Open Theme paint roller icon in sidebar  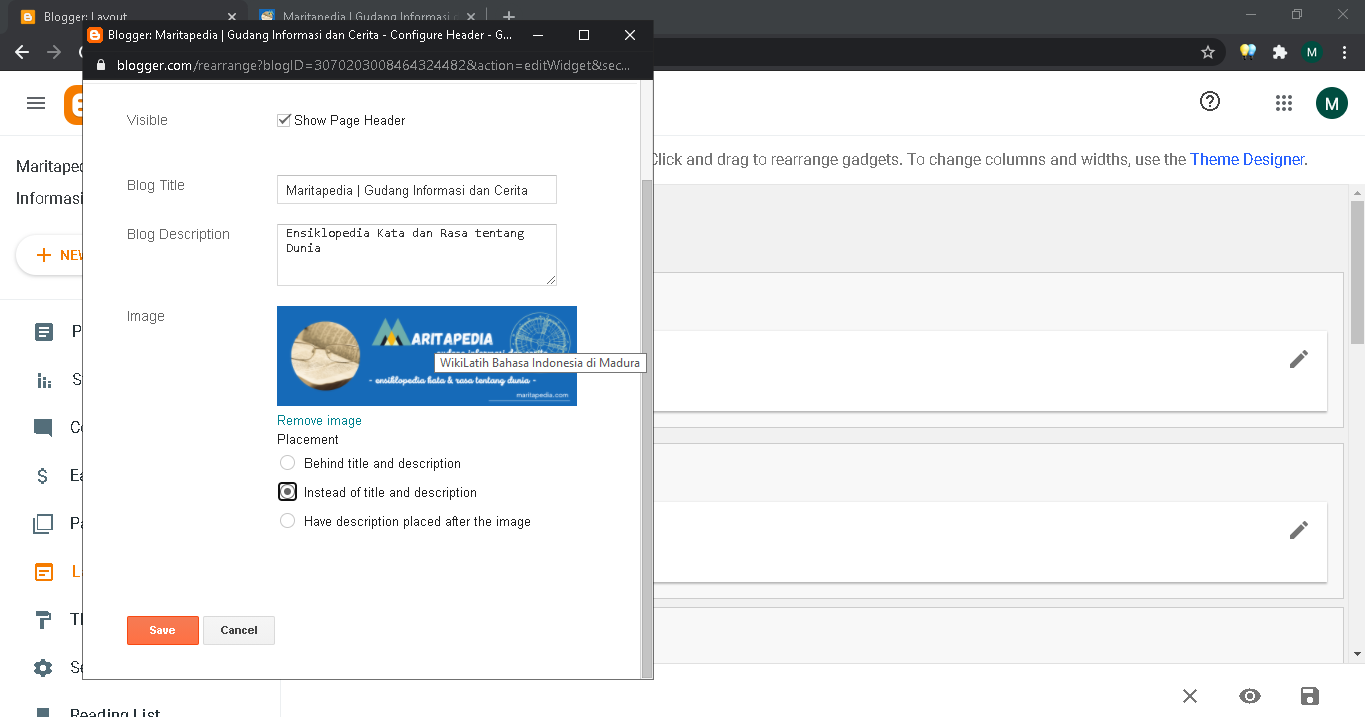click(44, 620)
